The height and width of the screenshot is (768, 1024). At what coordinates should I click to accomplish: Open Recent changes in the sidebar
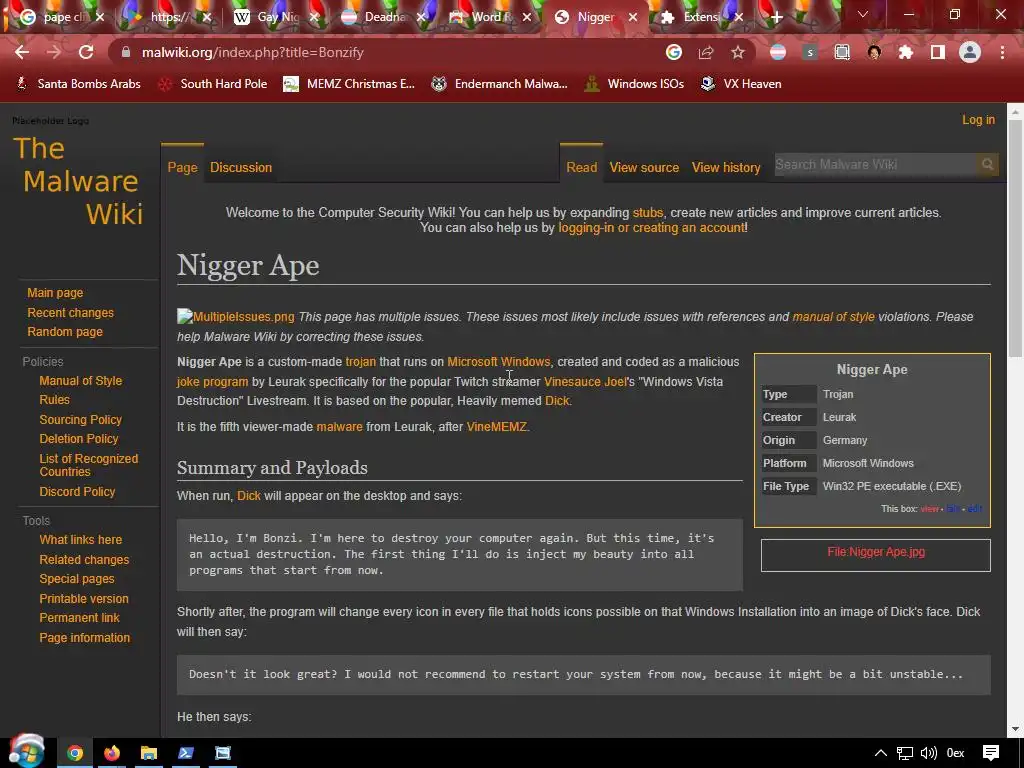pyautogui.click(x=71, y=312)
